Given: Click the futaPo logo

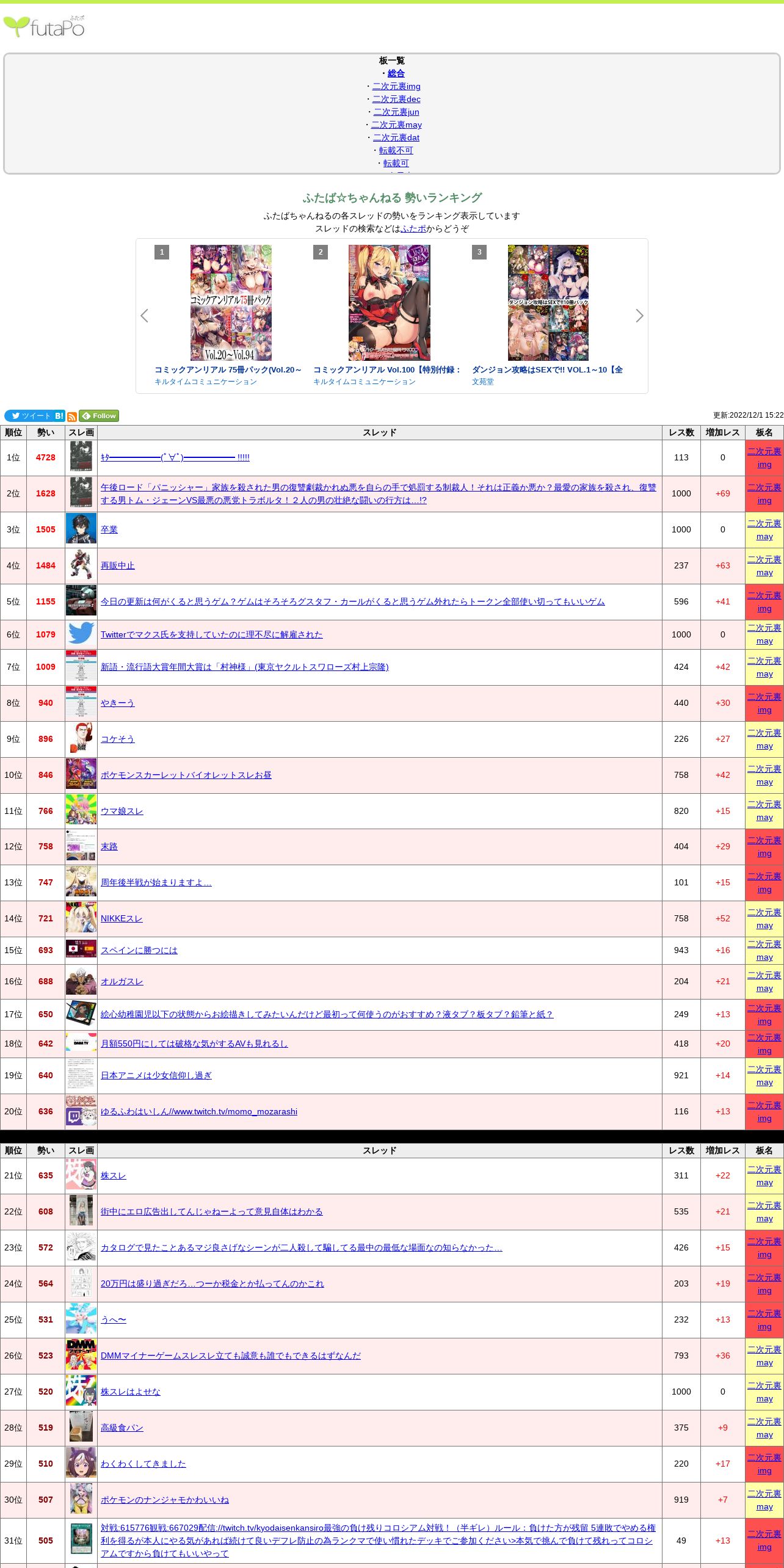Looking at the screenshot, I should point(44,27).
